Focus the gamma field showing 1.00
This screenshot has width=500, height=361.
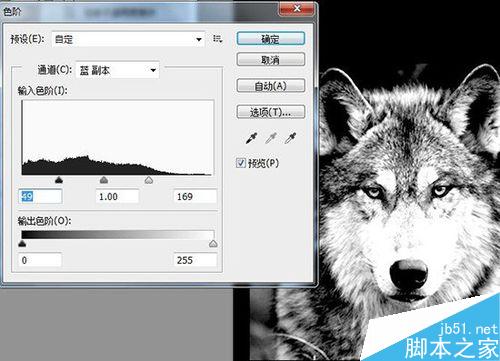[x=117, y=196]
